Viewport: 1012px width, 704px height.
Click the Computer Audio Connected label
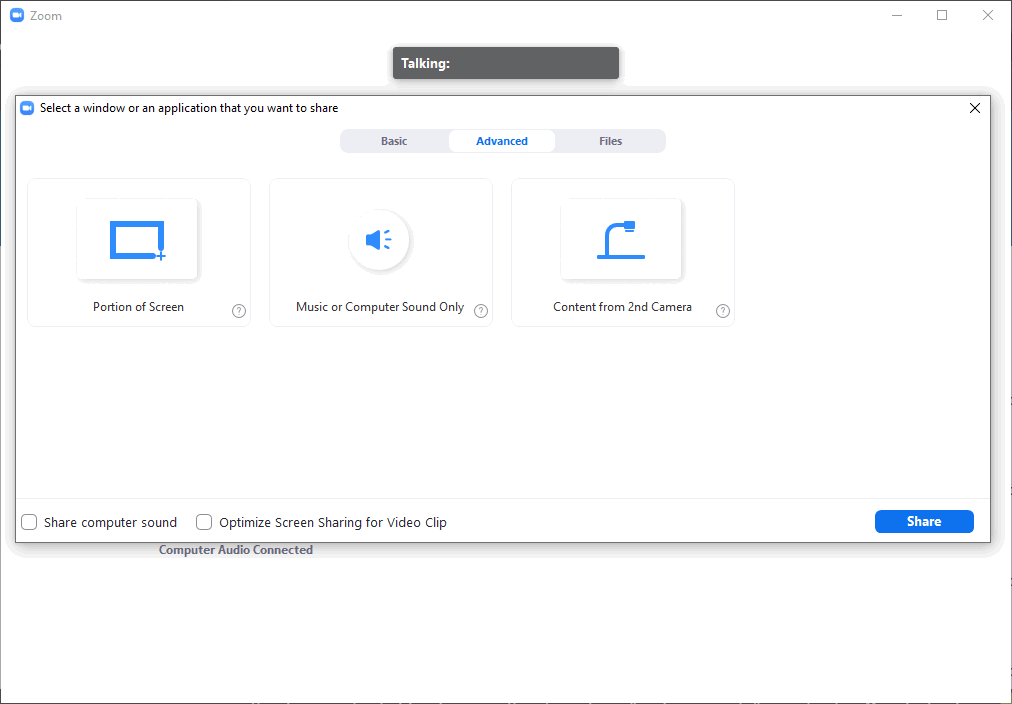(236, 549)
